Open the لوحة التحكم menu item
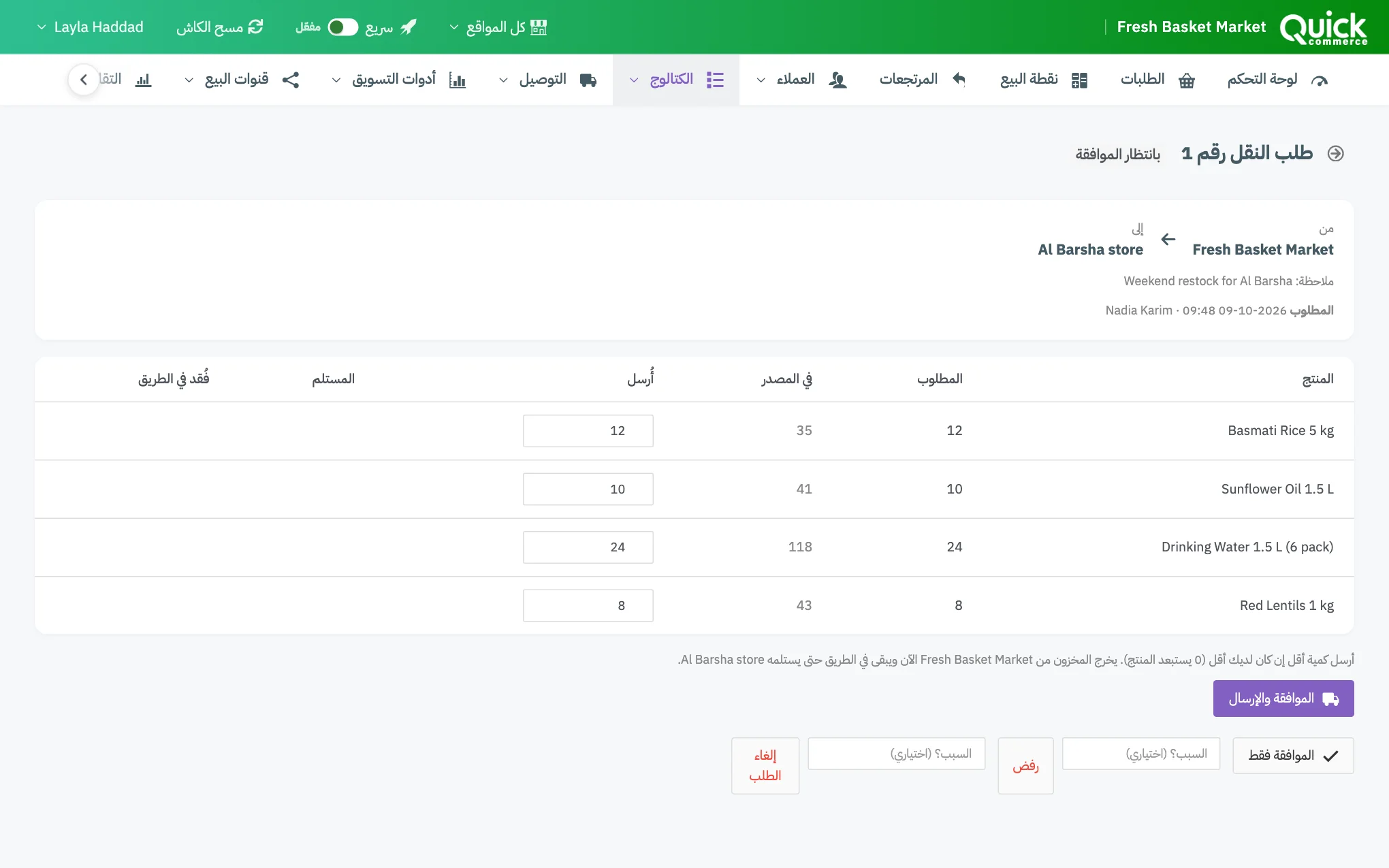 [x=1277, y=80]
